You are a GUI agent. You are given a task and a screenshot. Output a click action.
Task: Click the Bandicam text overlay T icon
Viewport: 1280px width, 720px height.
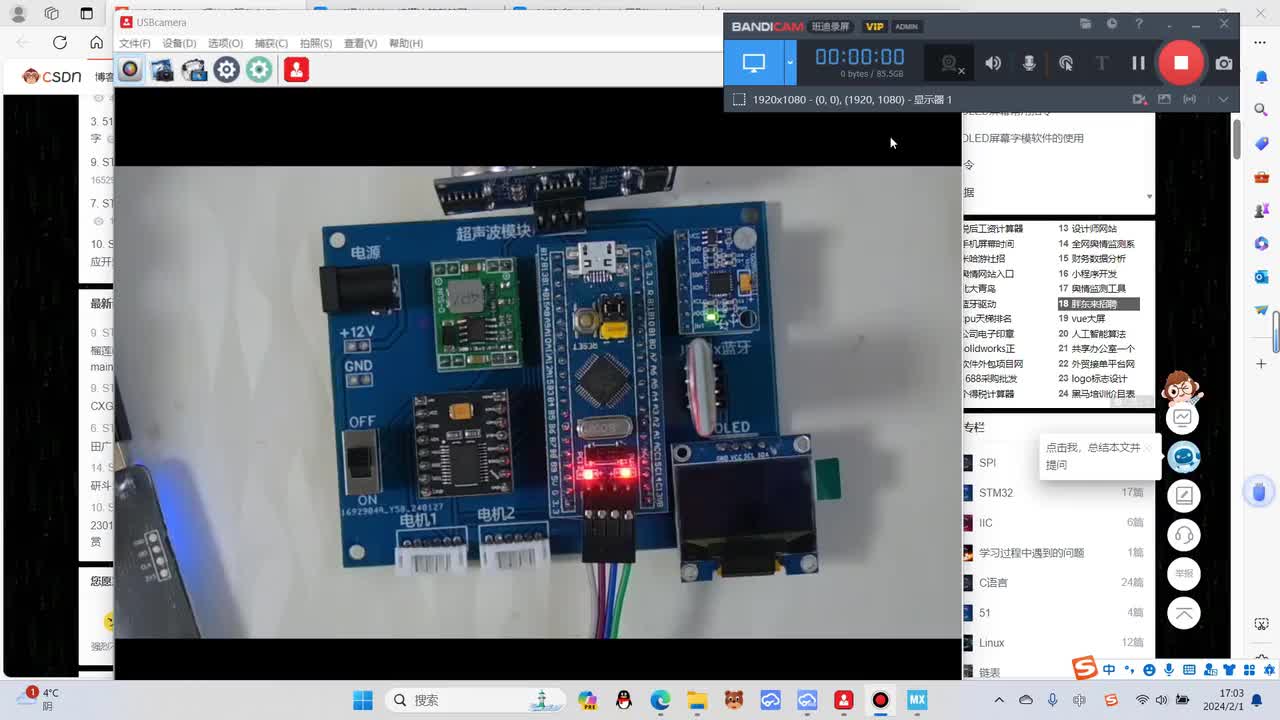(1102, 63)
